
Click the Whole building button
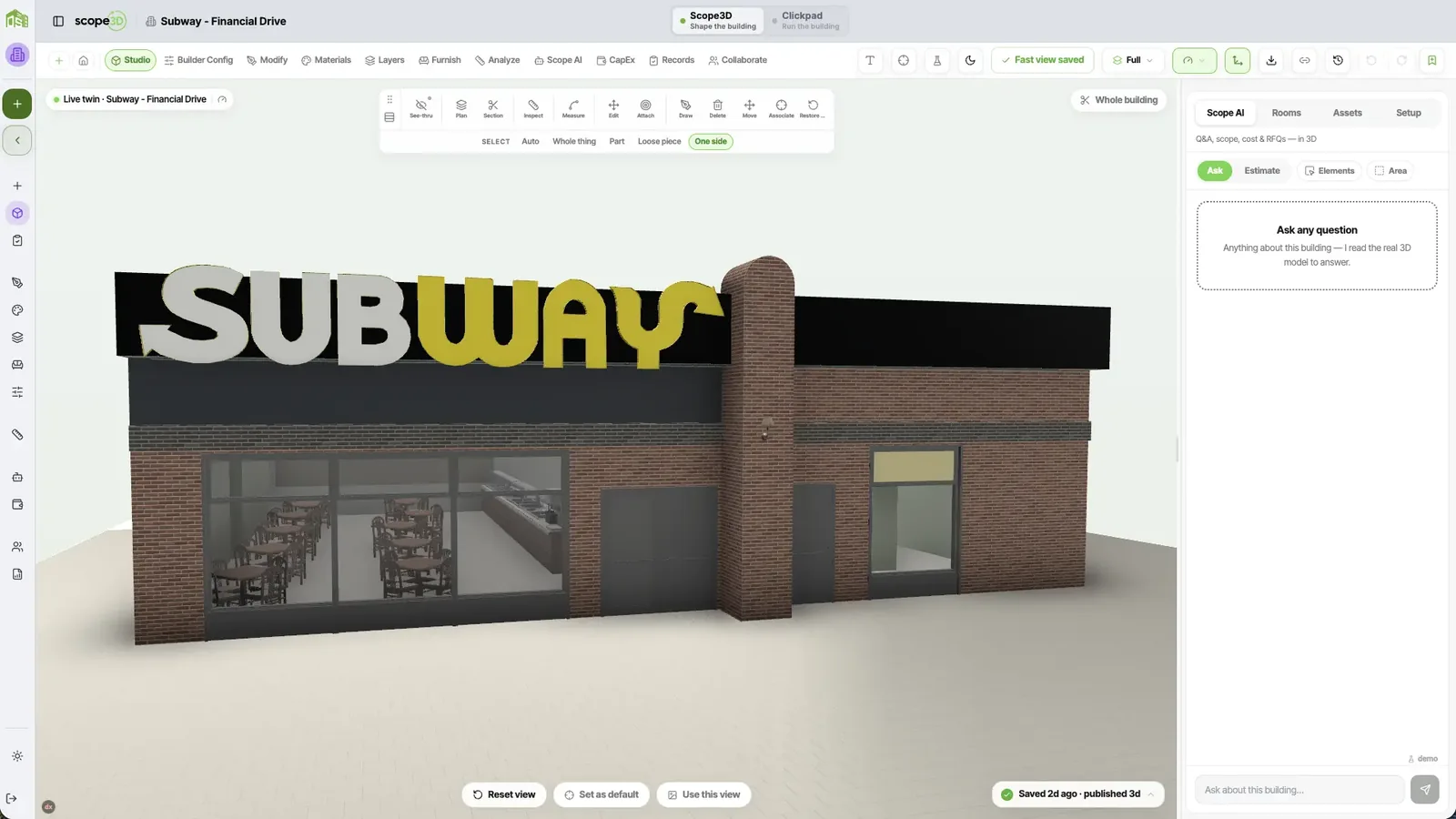tap(1118, 100)
